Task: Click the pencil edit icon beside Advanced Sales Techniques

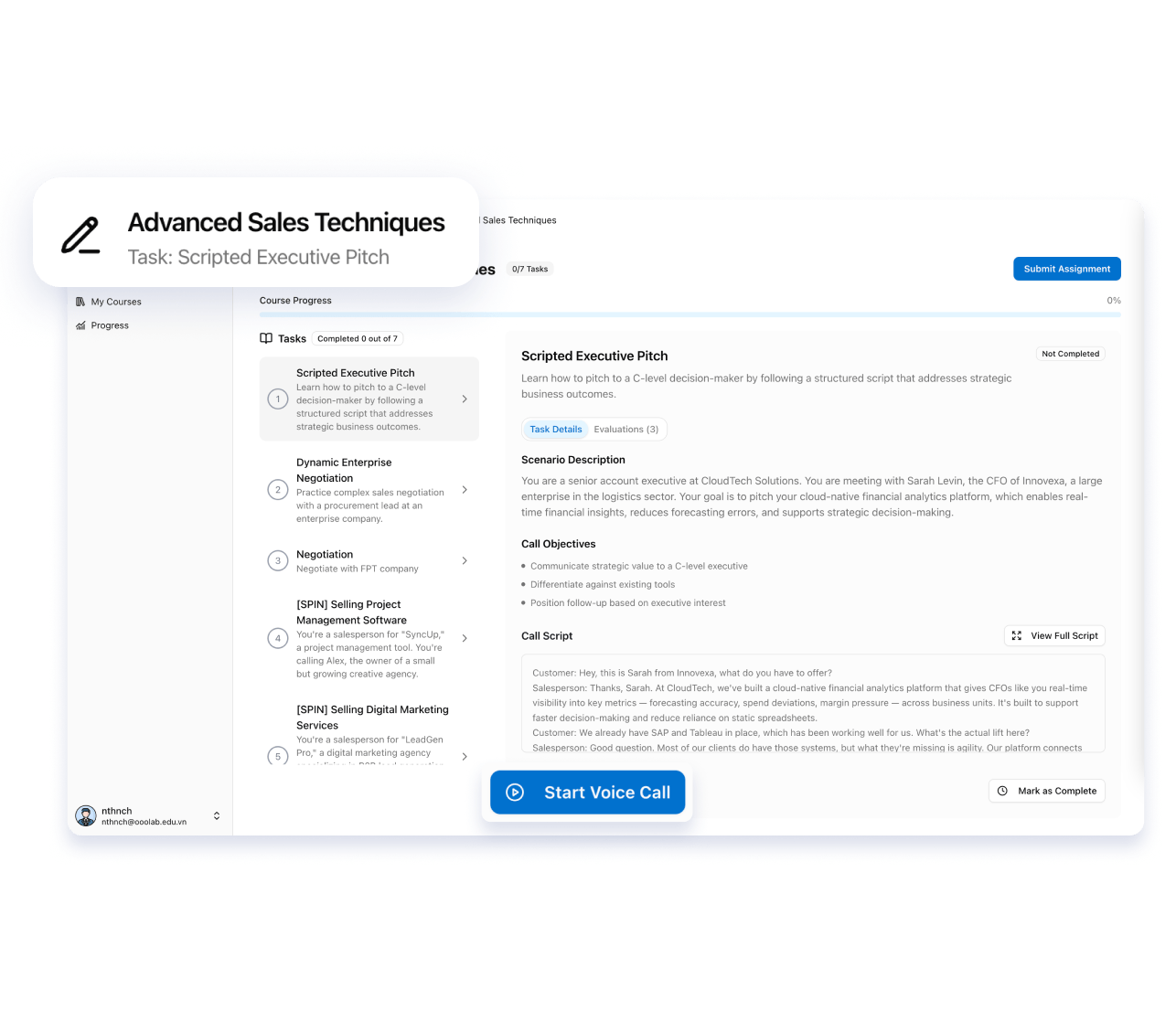Action: 80,236
